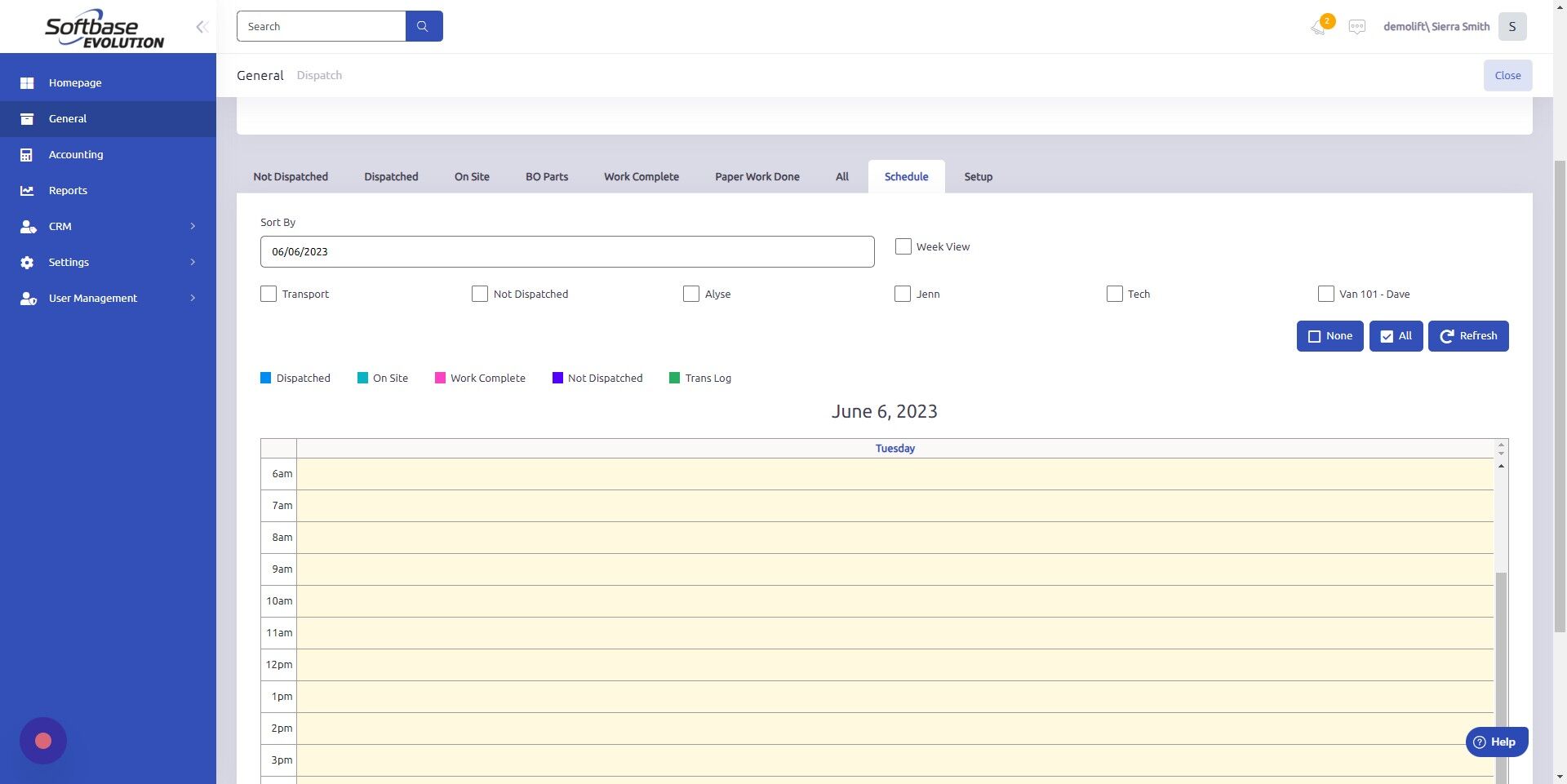Click the Reports chart icon
1567x784 pixels.
pos(27,191)
